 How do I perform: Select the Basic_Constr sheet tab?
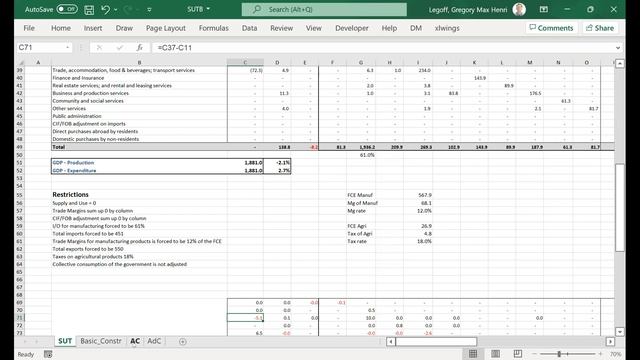101,341
